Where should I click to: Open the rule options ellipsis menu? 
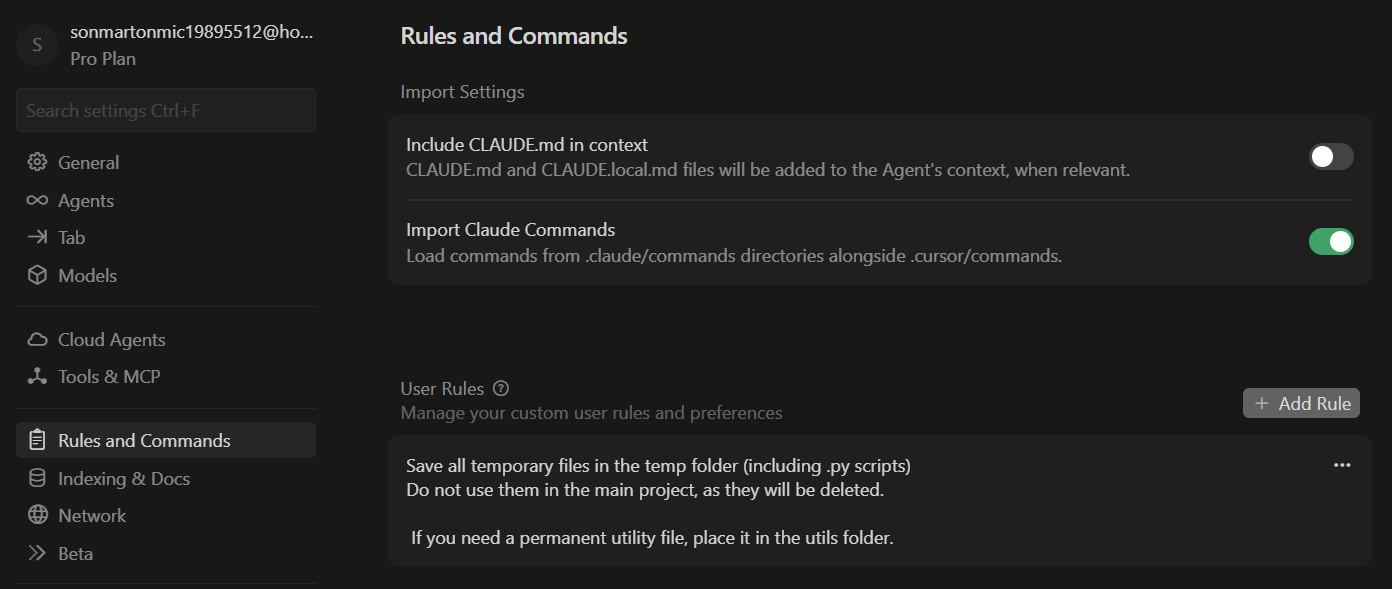point(1342,464)
